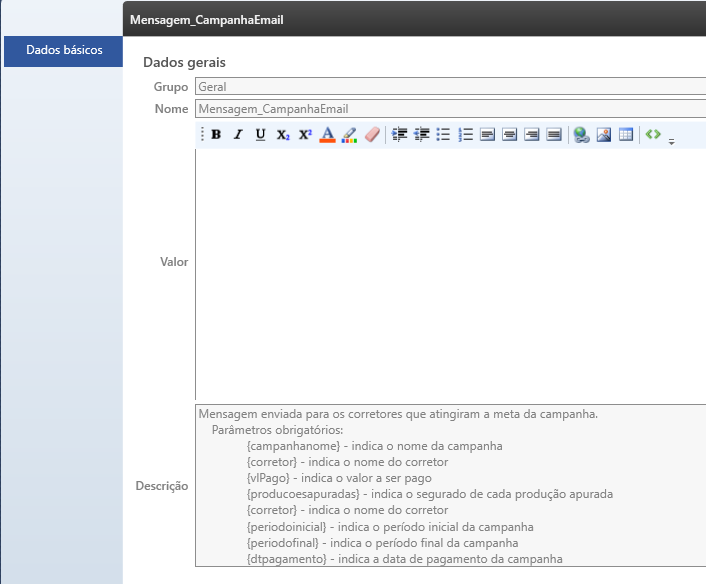The image size is (706, 584).
Task: Align text to the left
Action: click(x=487, y=134)
